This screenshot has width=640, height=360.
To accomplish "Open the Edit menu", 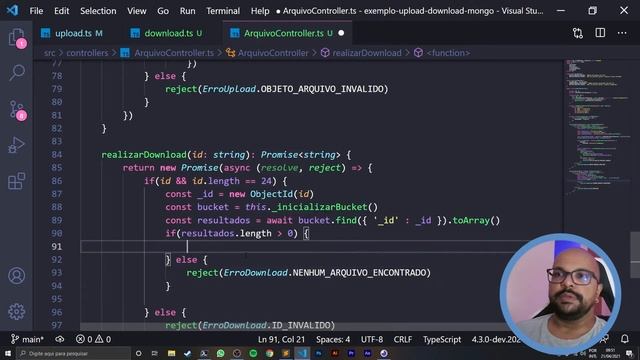I will click(x=62, y=11).
